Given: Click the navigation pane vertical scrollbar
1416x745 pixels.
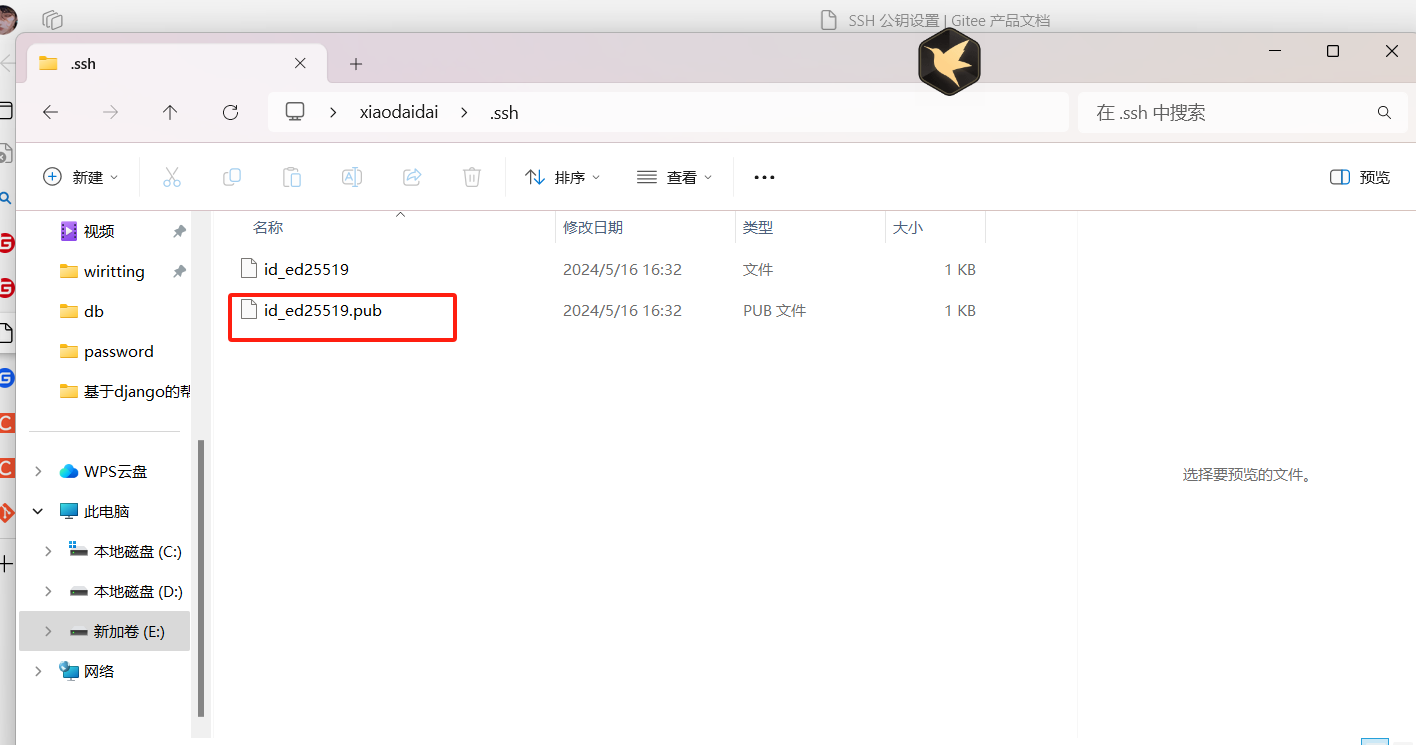Looking at the screenshot, I should tap(201, 578).
